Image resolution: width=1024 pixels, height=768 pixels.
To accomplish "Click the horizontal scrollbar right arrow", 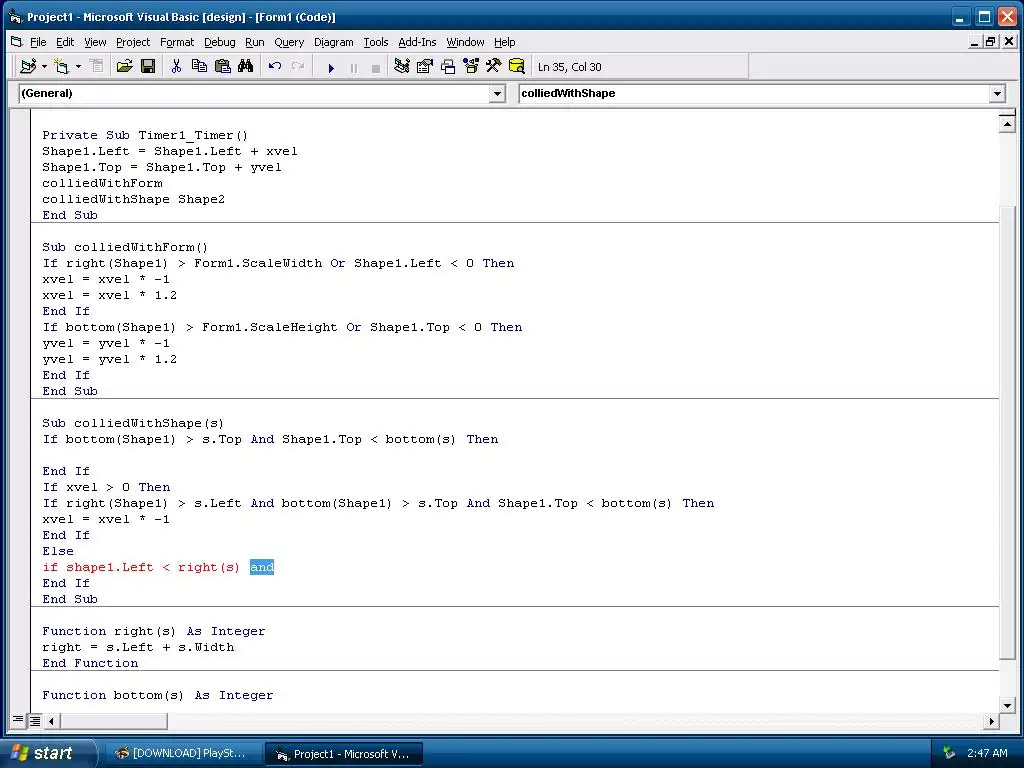I will (x=991, y=721).
